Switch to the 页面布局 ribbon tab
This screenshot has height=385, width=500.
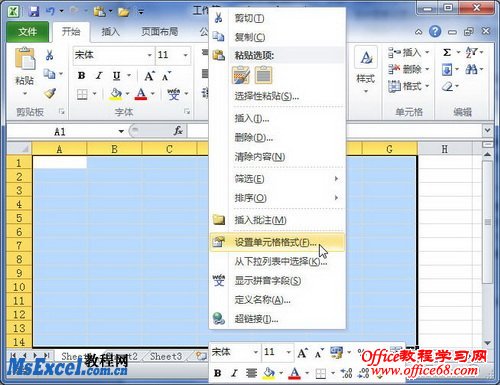tap(159, 32)
